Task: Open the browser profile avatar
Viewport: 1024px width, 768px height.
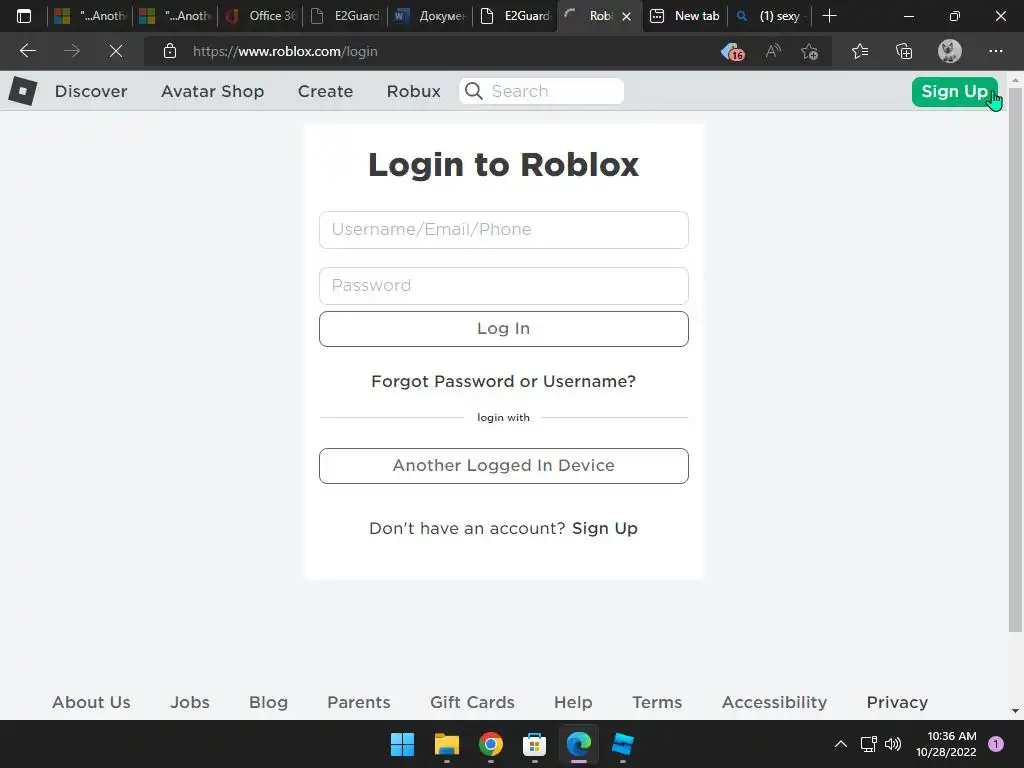Action: [x=950, y=51]
